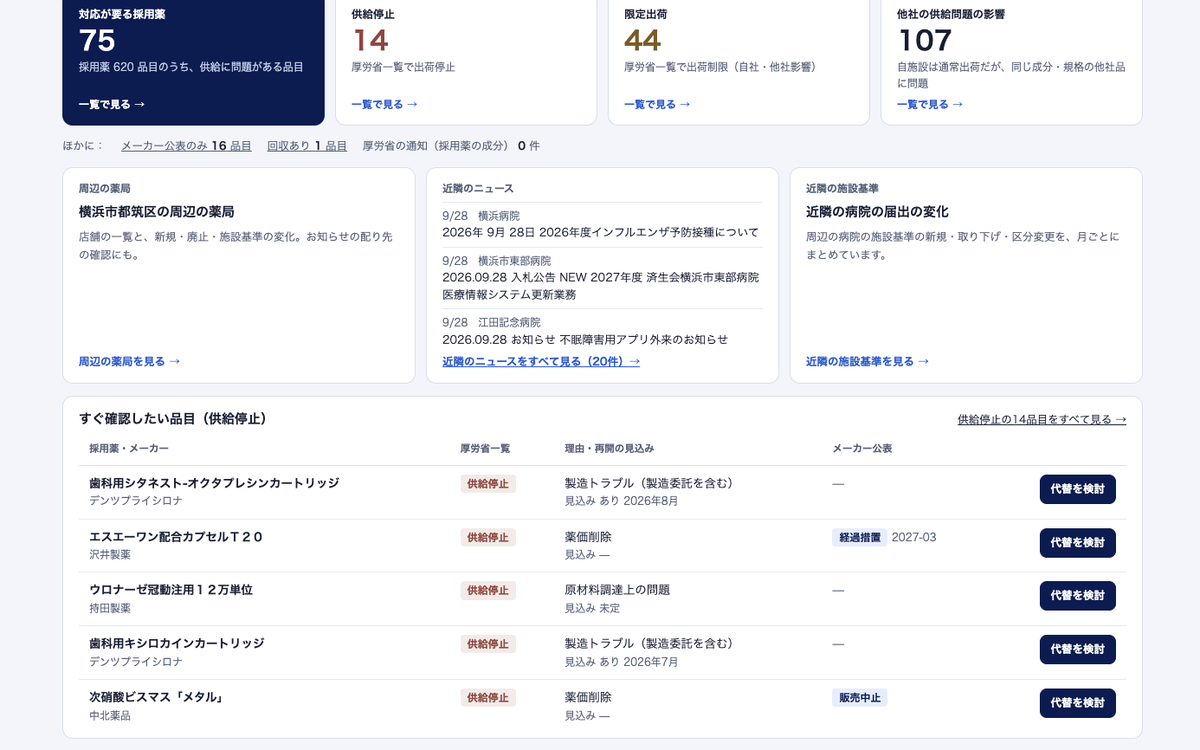Click 見込み あり 2026年7月 text
Viewport: 1200px width, 750px height.
click(x=621, y=661)
